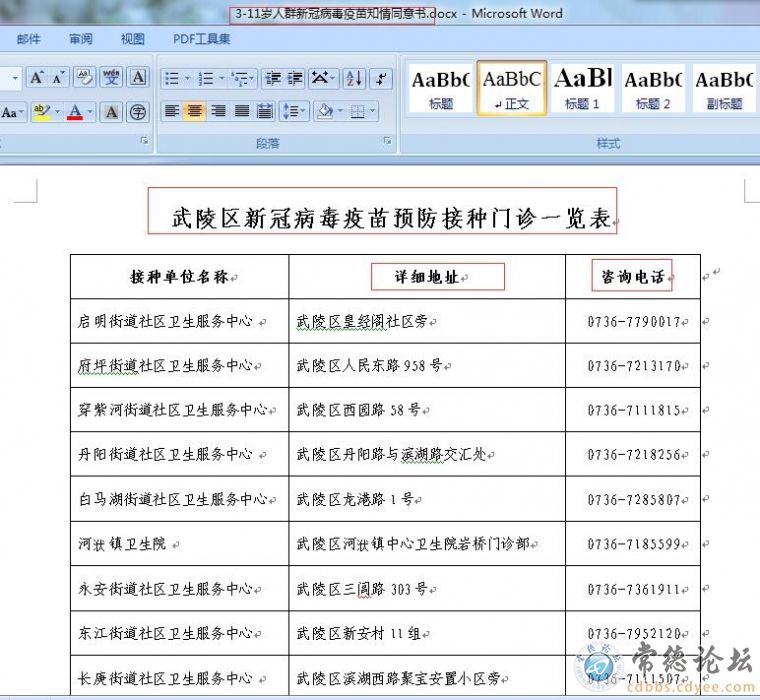Apply numbered list formatting
This screenshot has height=700, width=760.
206,78
